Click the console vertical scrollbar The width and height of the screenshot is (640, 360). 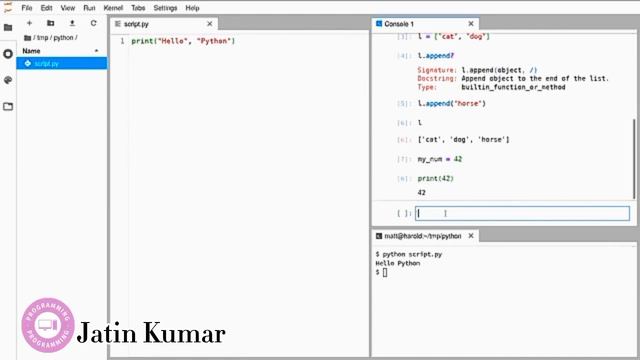633,159
